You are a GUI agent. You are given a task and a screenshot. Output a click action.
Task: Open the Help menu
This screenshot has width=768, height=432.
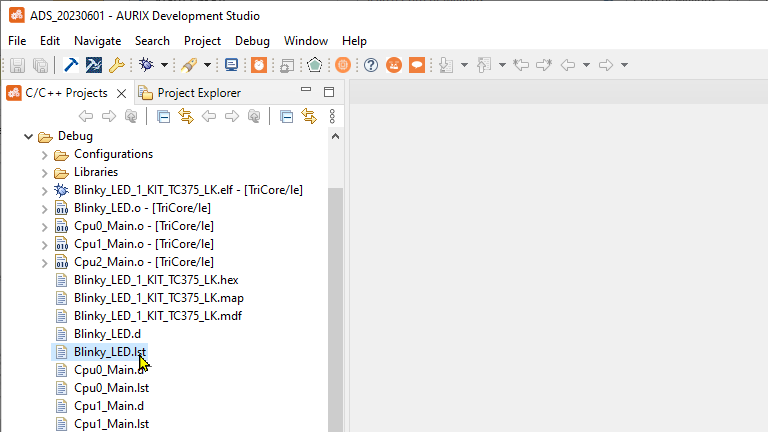pos(354,41)
